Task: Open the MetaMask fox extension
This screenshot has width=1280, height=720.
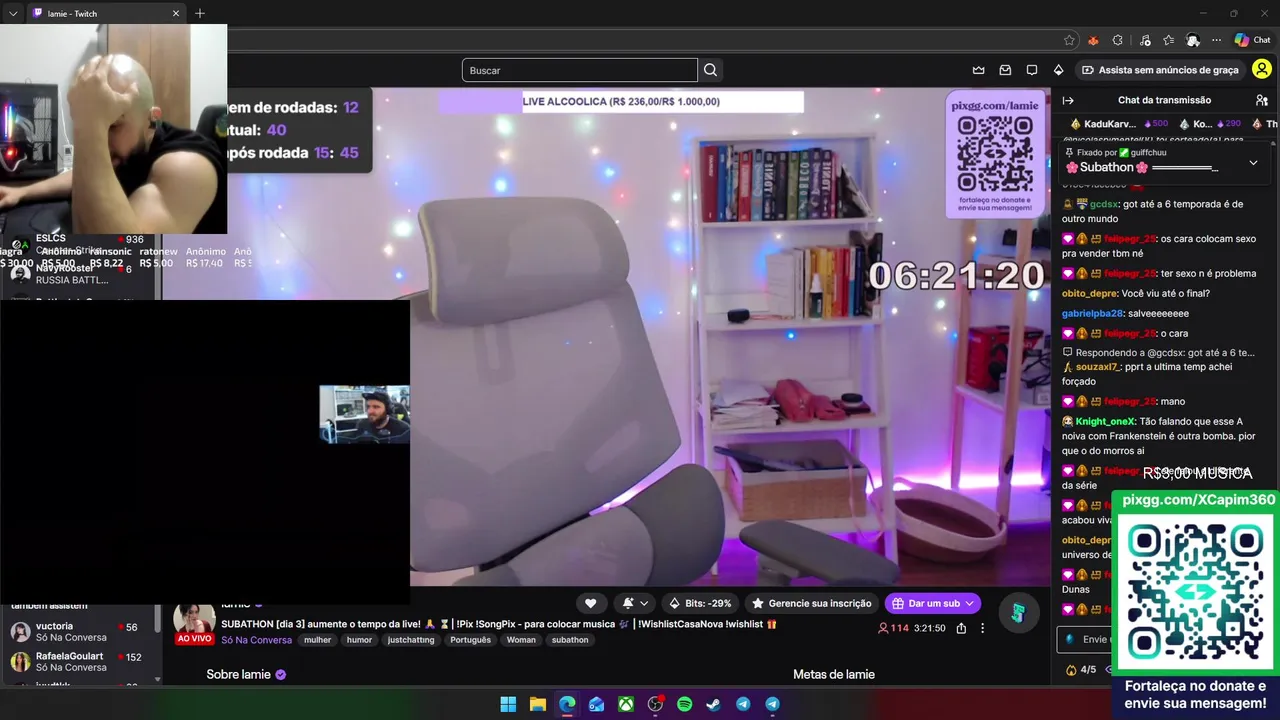Action: (x=1093, y=40)
